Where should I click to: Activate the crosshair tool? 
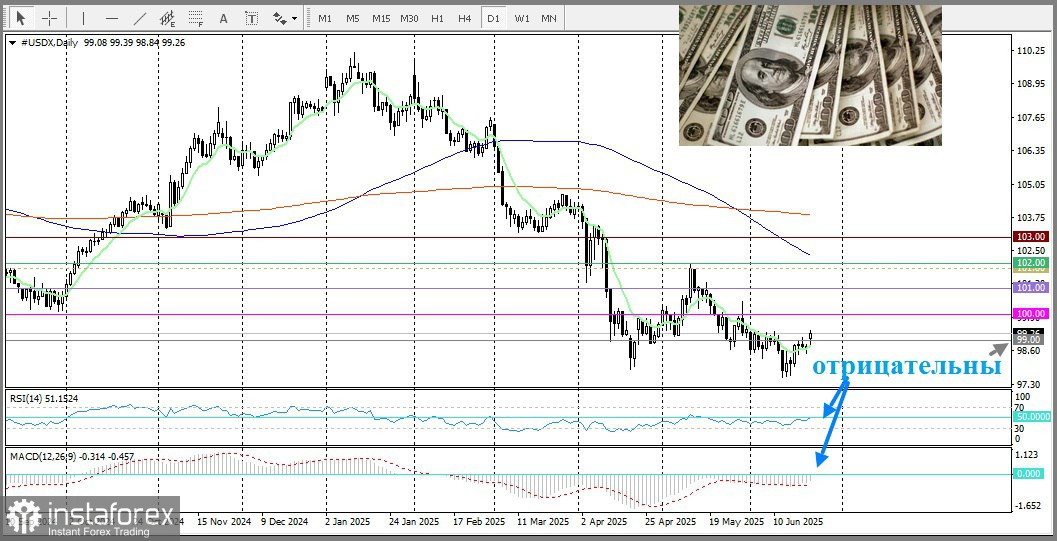tap(48, 18)
